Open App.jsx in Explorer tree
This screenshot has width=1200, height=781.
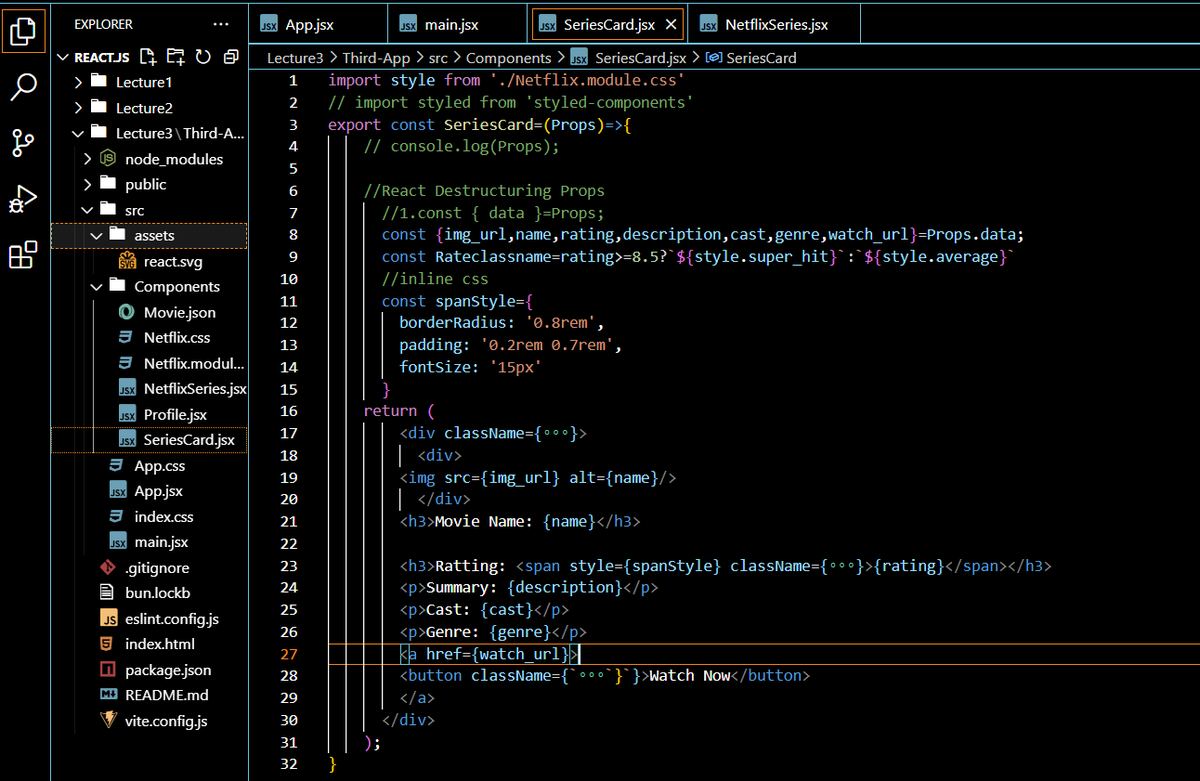click(158, 491)
